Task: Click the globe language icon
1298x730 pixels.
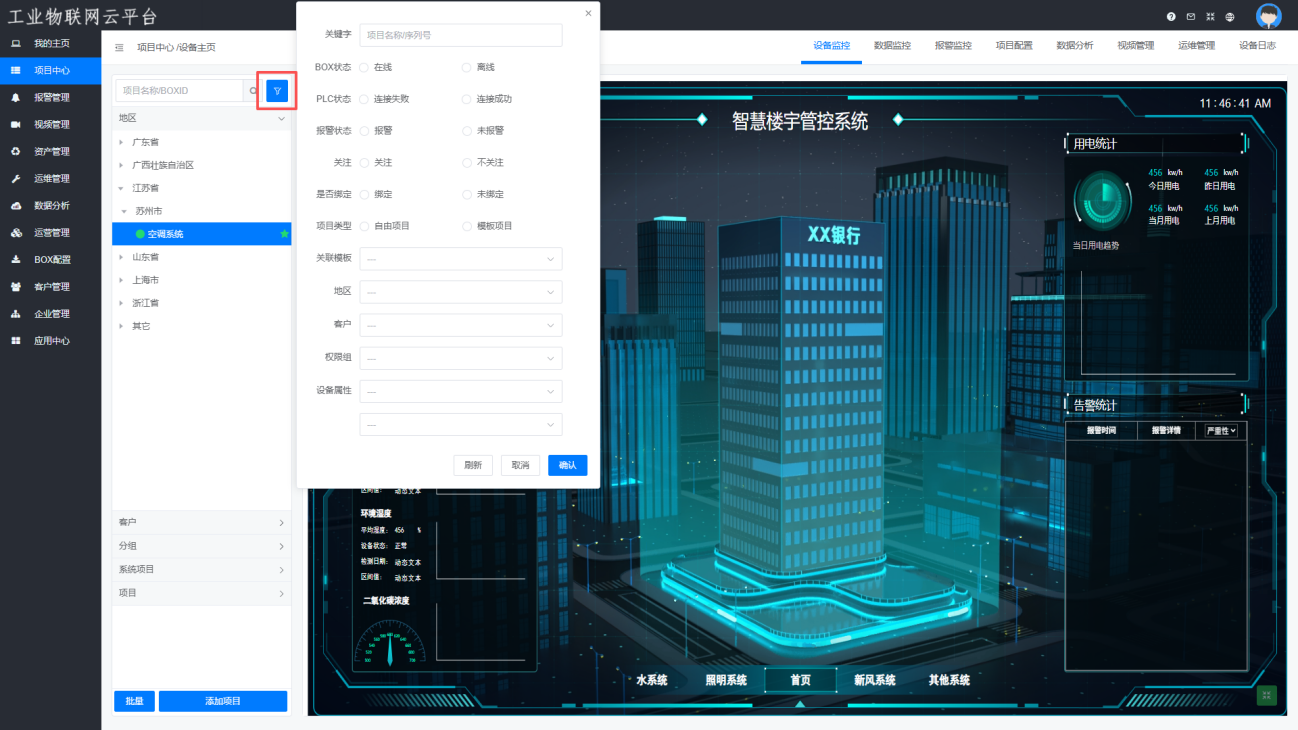Action: 1230,17
